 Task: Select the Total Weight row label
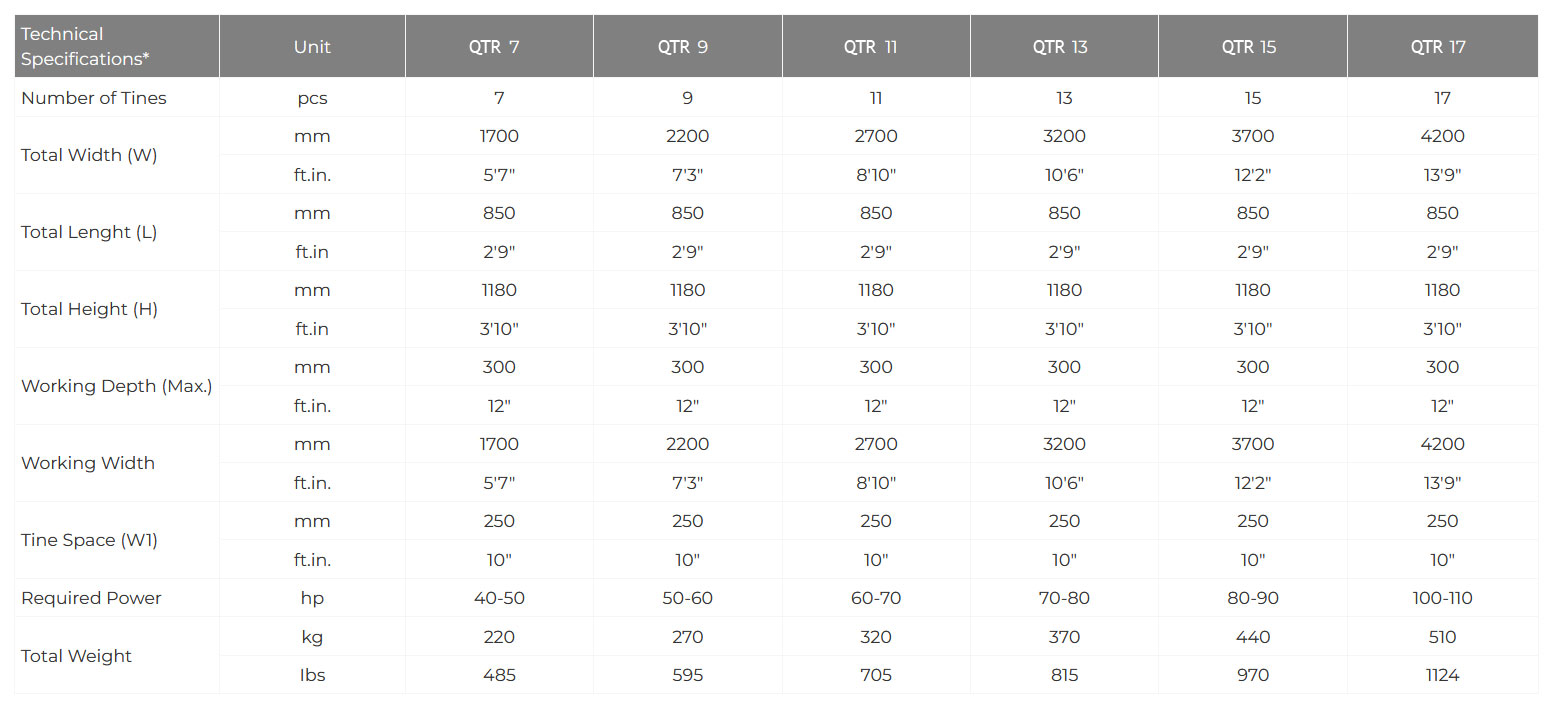click(76, 656)
